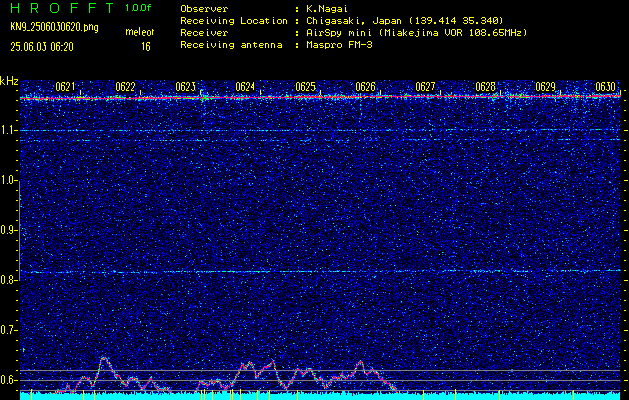Click the 0.9 kHz axis label

coord(8,230)
